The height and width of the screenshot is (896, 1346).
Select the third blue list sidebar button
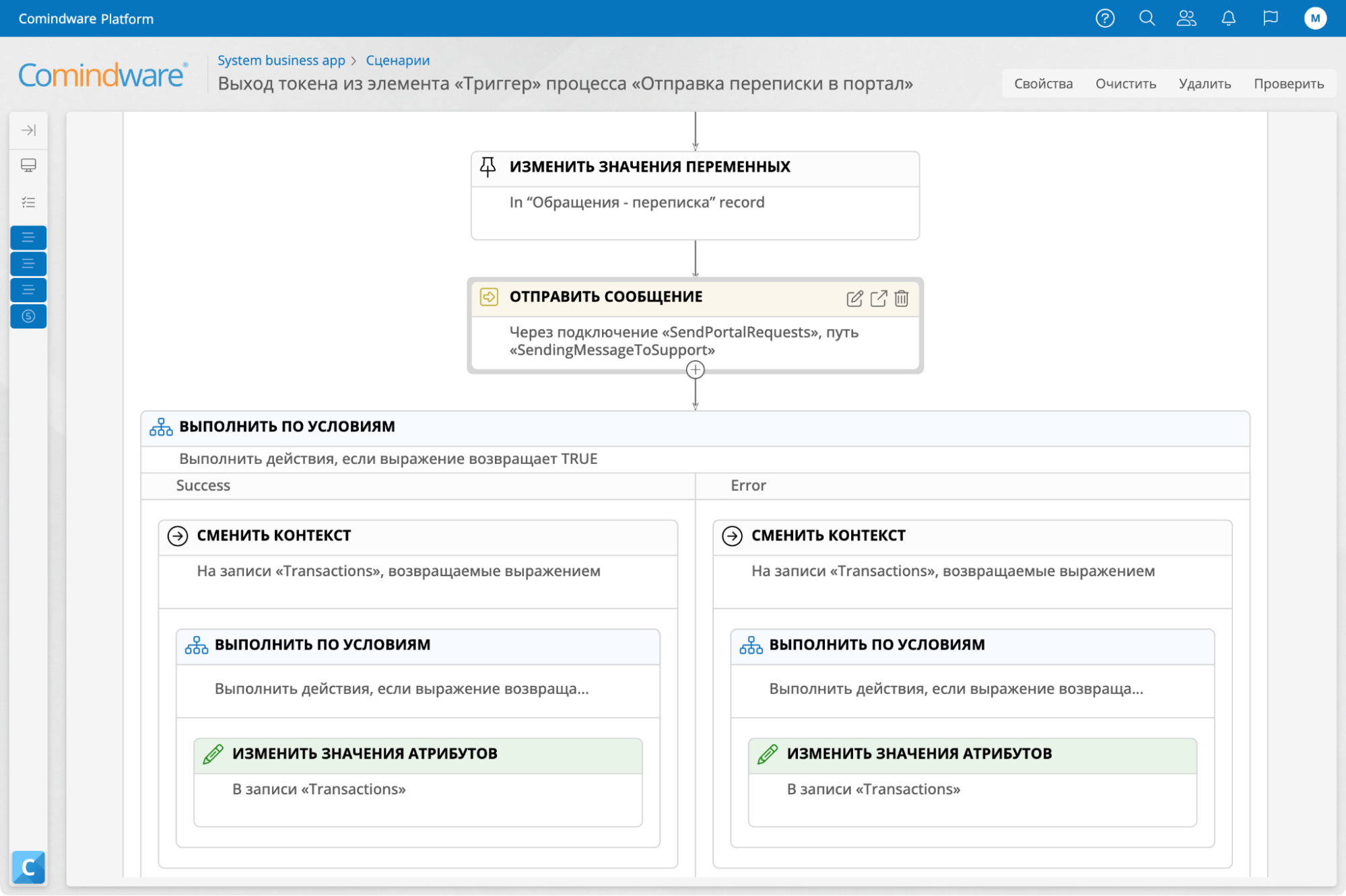28,290
